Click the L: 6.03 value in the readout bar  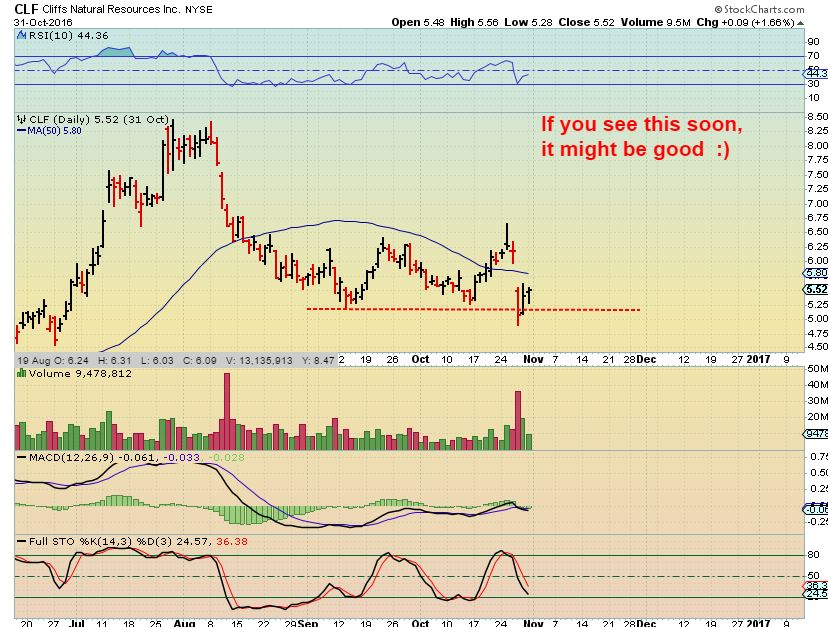tap(157, 360)
